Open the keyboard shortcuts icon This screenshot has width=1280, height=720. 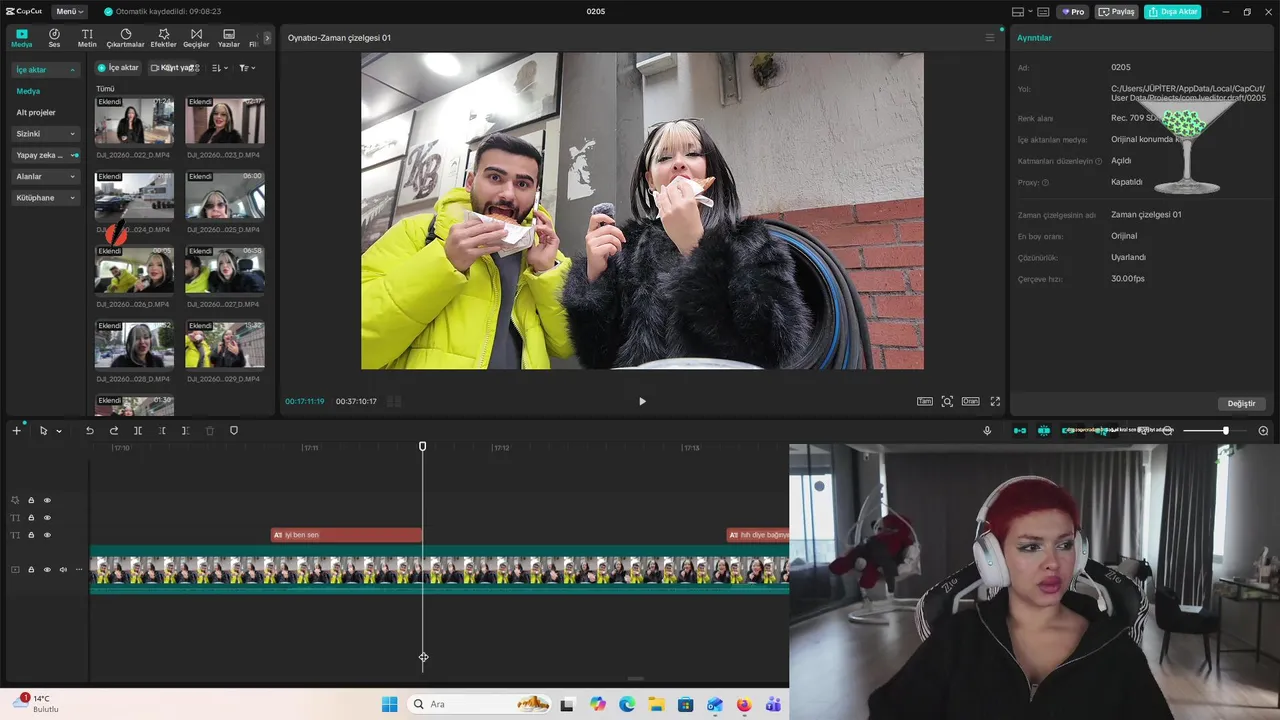[1043, 12]
